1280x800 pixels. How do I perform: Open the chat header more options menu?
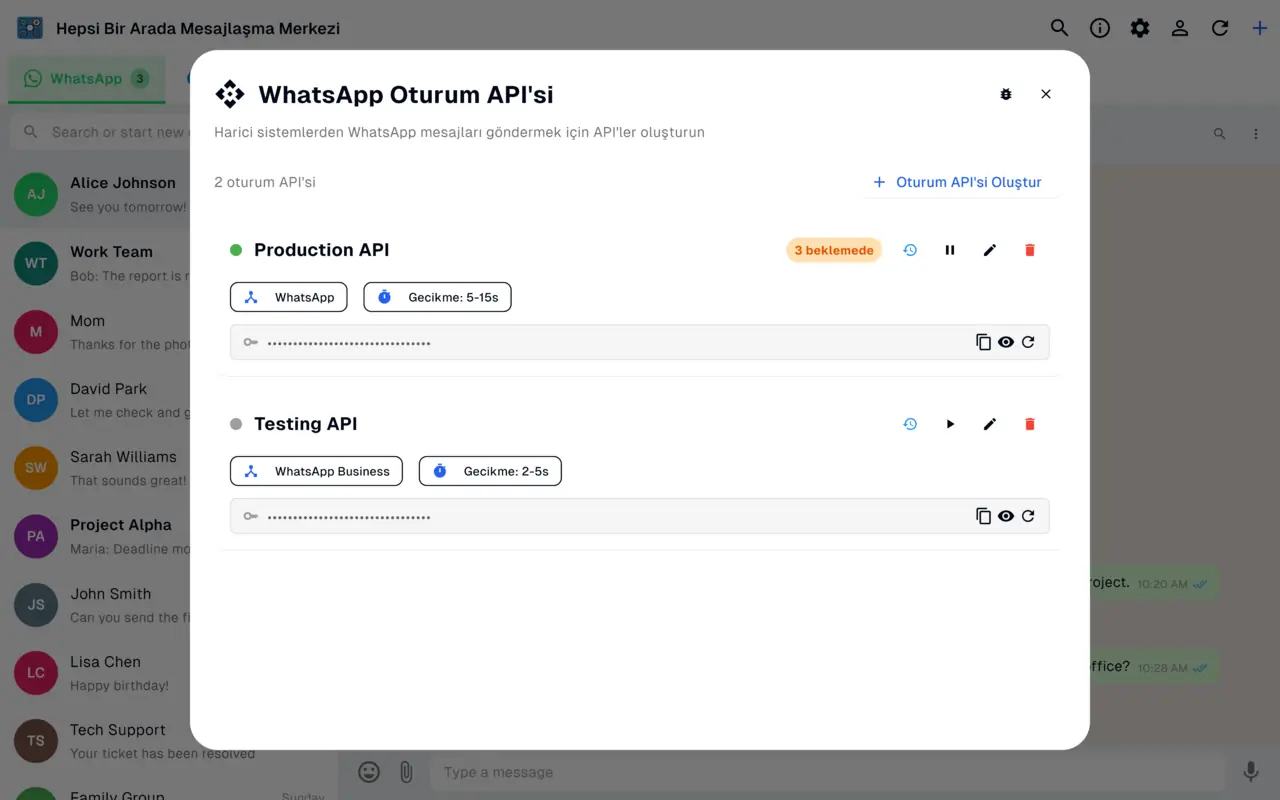click(1256, 133)
